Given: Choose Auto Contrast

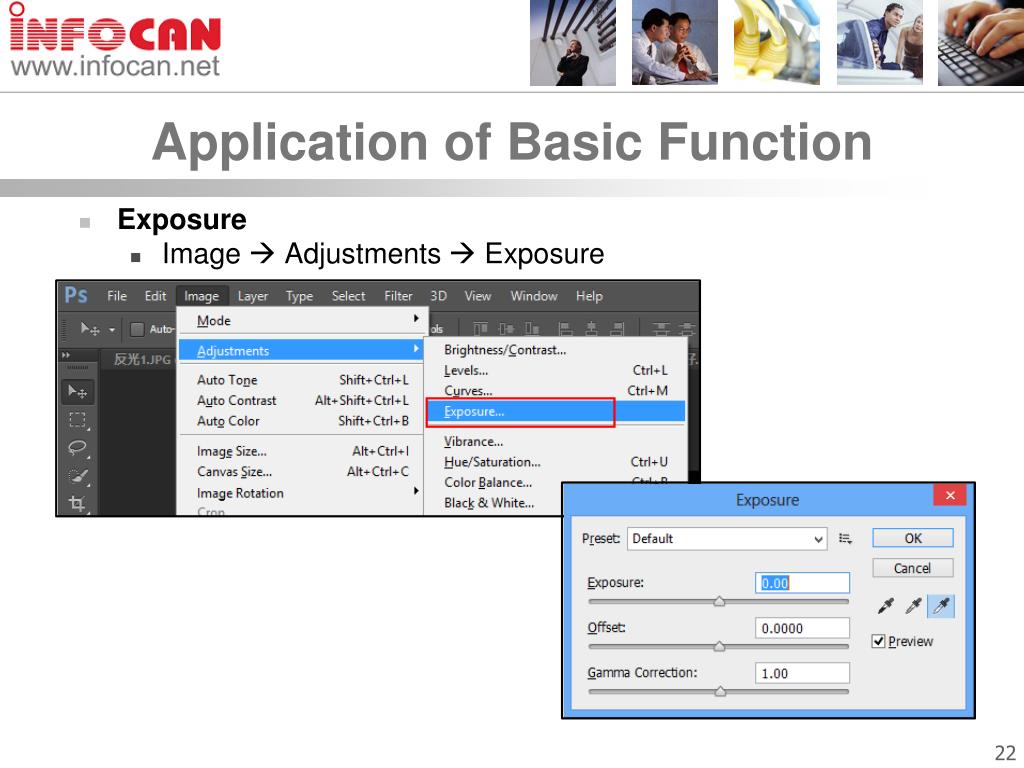Looking at the screenshot, I should pos(303,400).
